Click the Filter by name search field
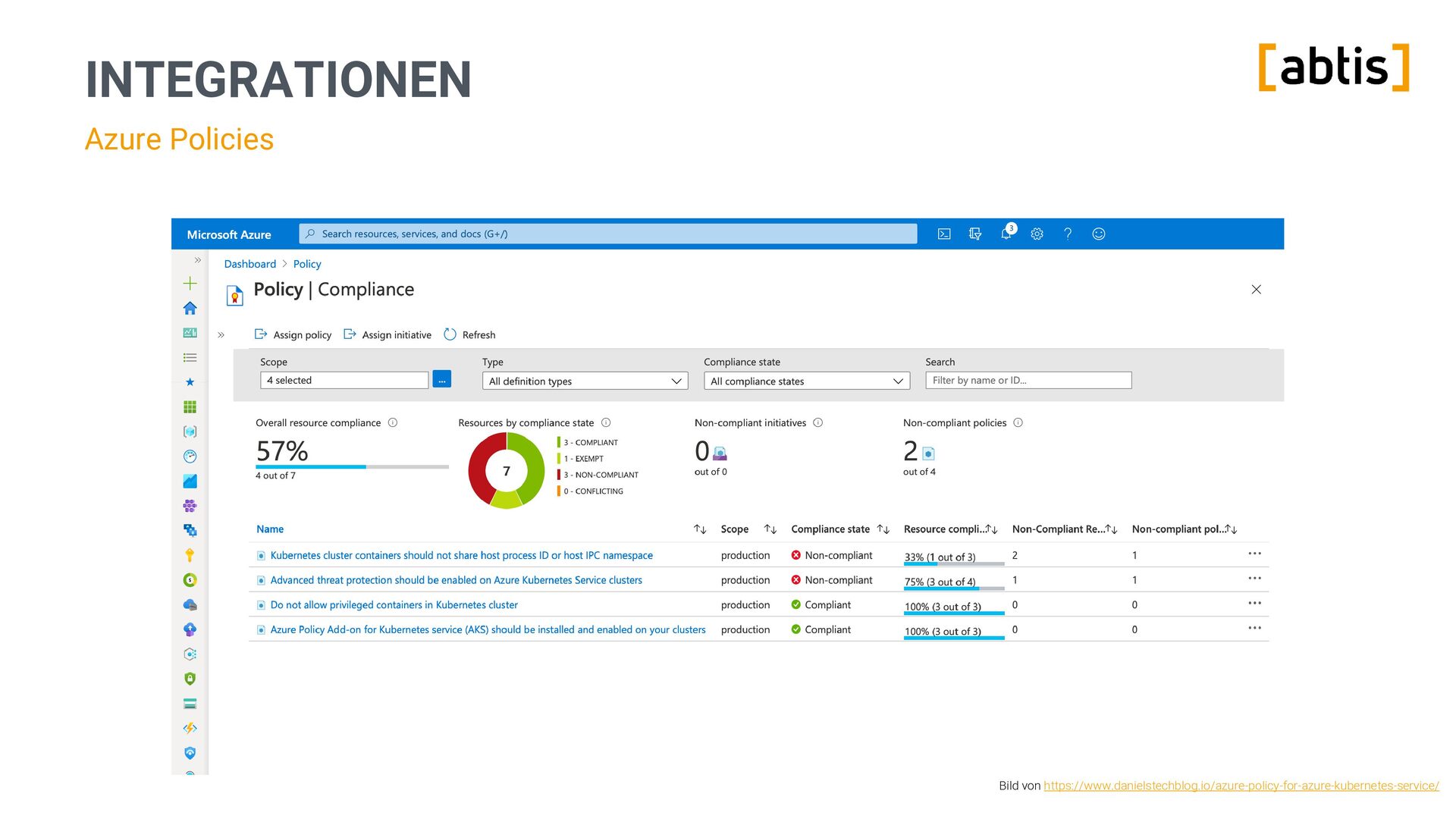Image resolution: width=1456 pixels, height=819 pixels. 1028,381
